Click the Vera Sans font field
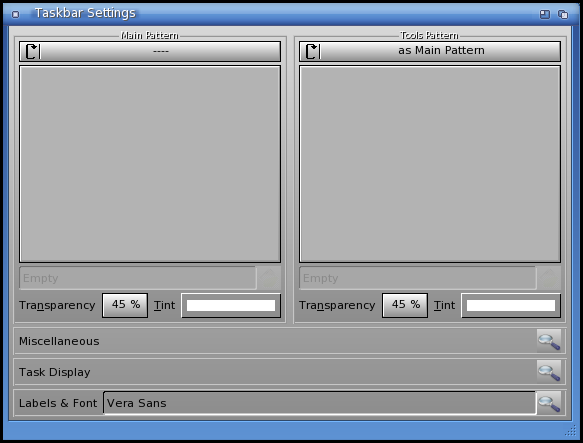 319,403
